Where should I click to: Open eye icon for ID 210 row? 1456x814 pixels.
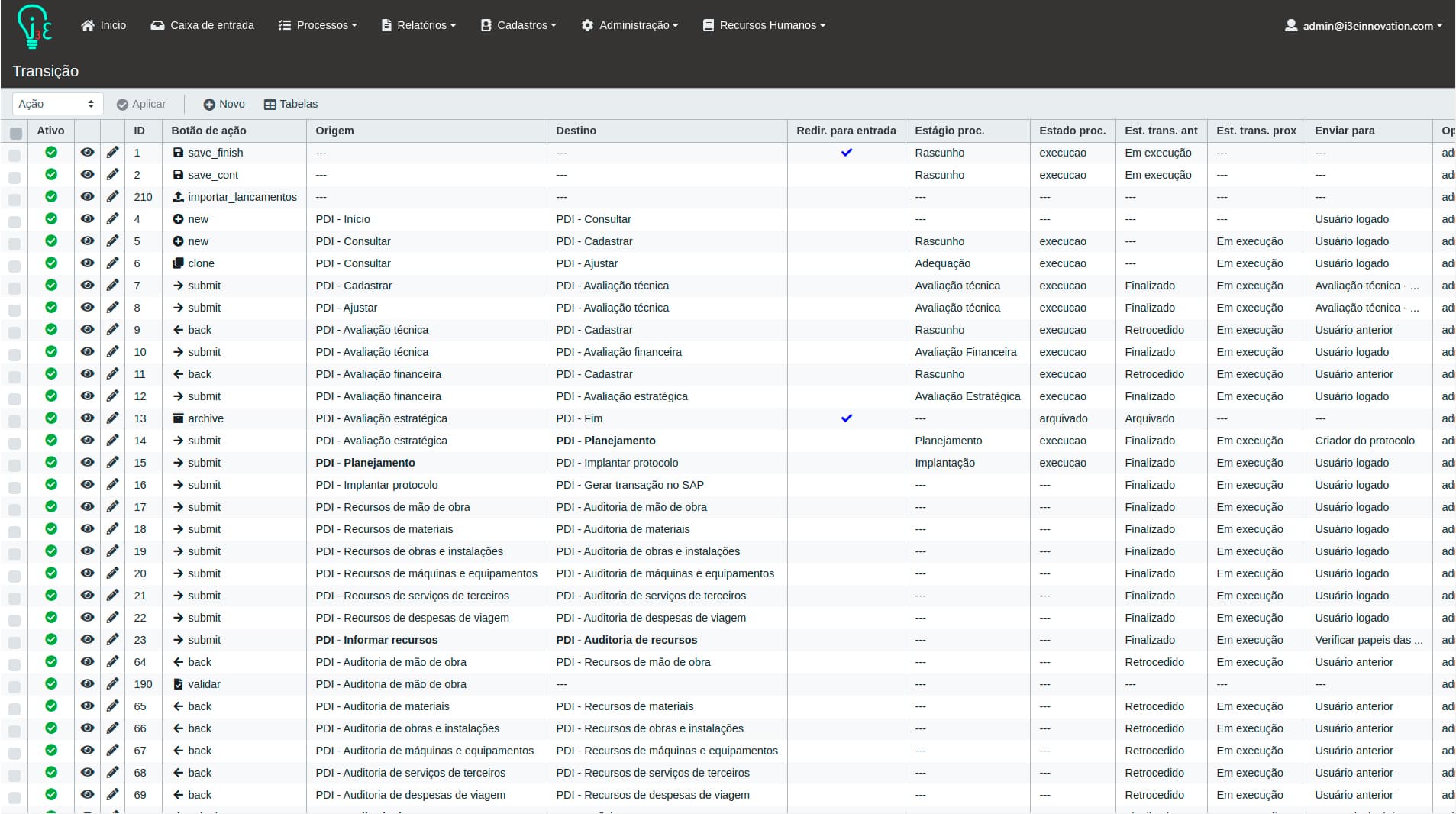click(88, 197)
